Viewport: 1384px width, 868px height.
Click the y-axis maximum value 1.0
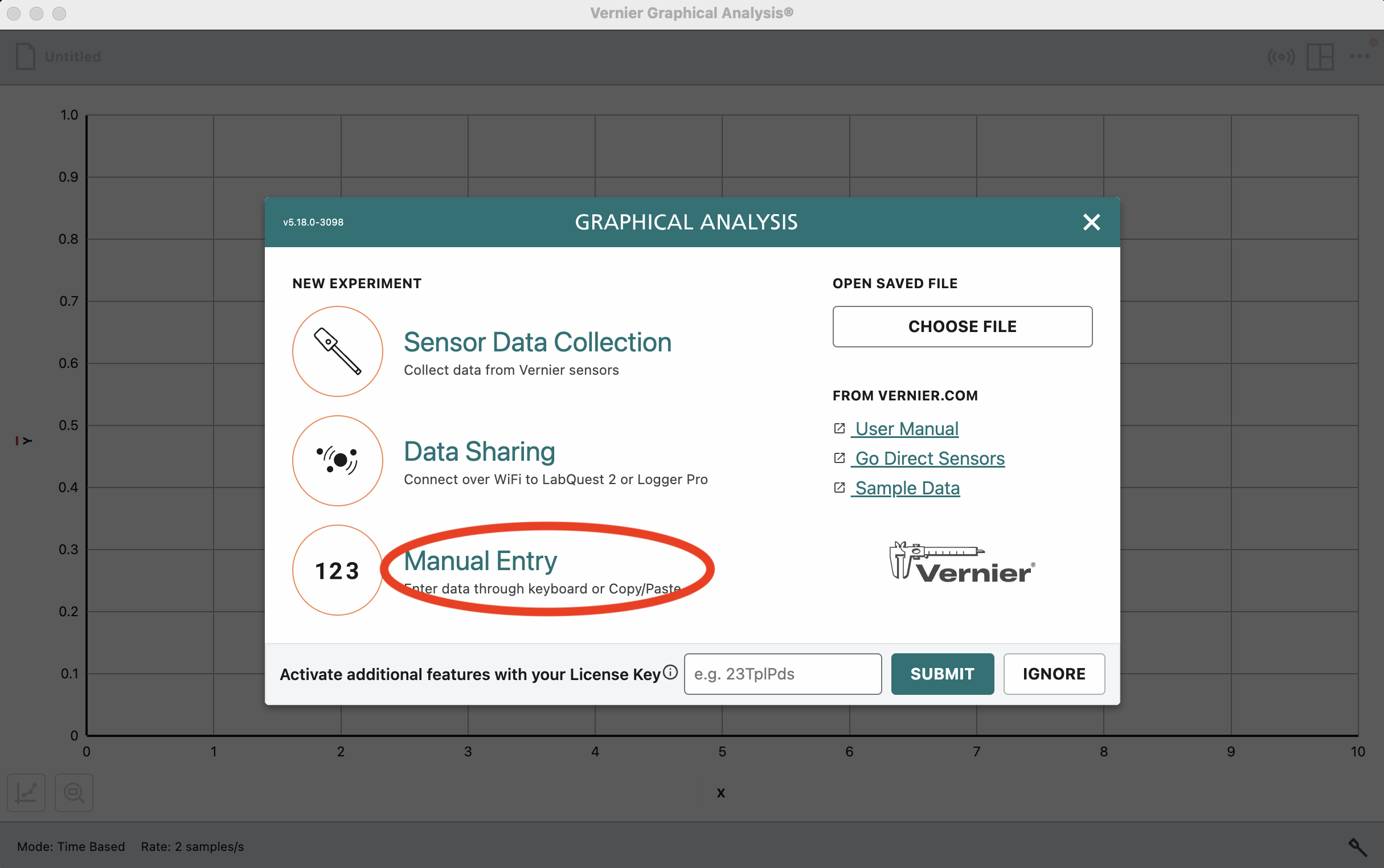[x=69, y=115]
